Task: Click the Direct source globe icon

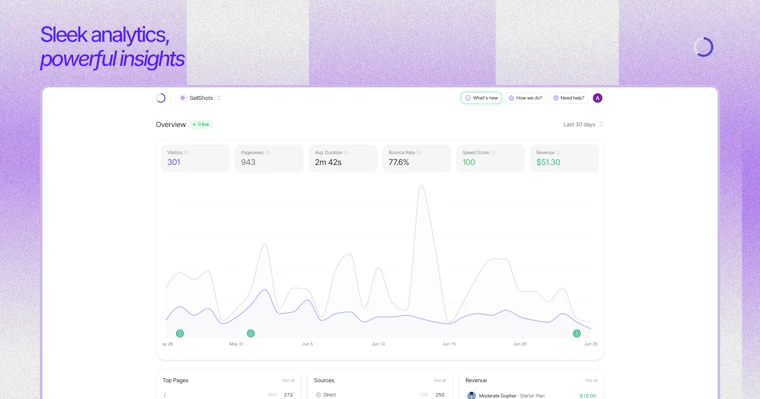Action: coord(318,395)
